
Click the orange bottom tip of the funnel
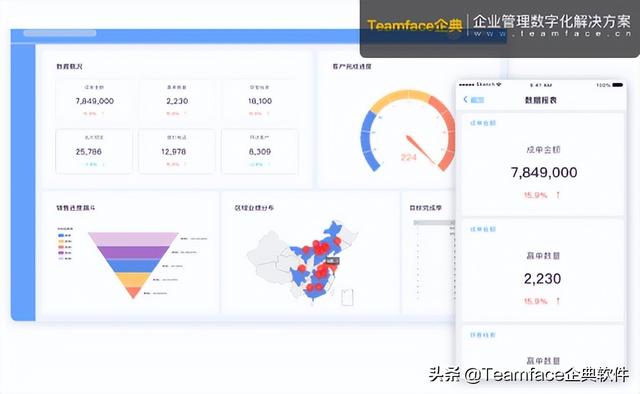pyautogui.click(x=133, y=292)
